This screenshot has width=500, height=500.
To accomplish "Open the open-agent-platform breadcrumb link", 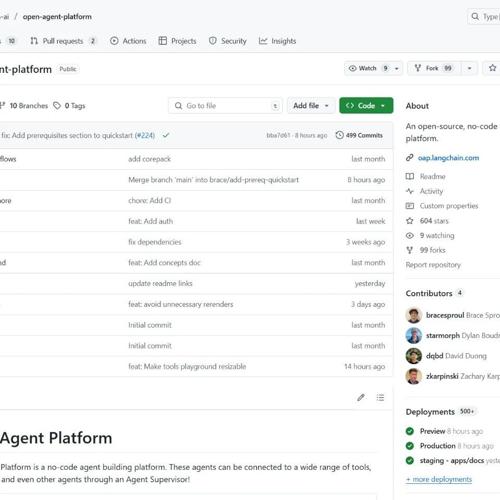I will (57, 17).
